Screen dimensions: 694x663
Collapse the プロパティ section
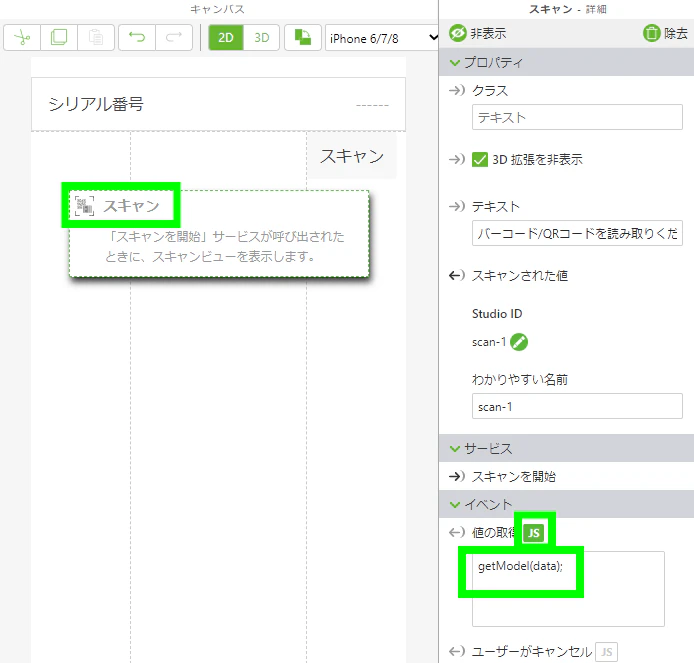coord(455,62)
